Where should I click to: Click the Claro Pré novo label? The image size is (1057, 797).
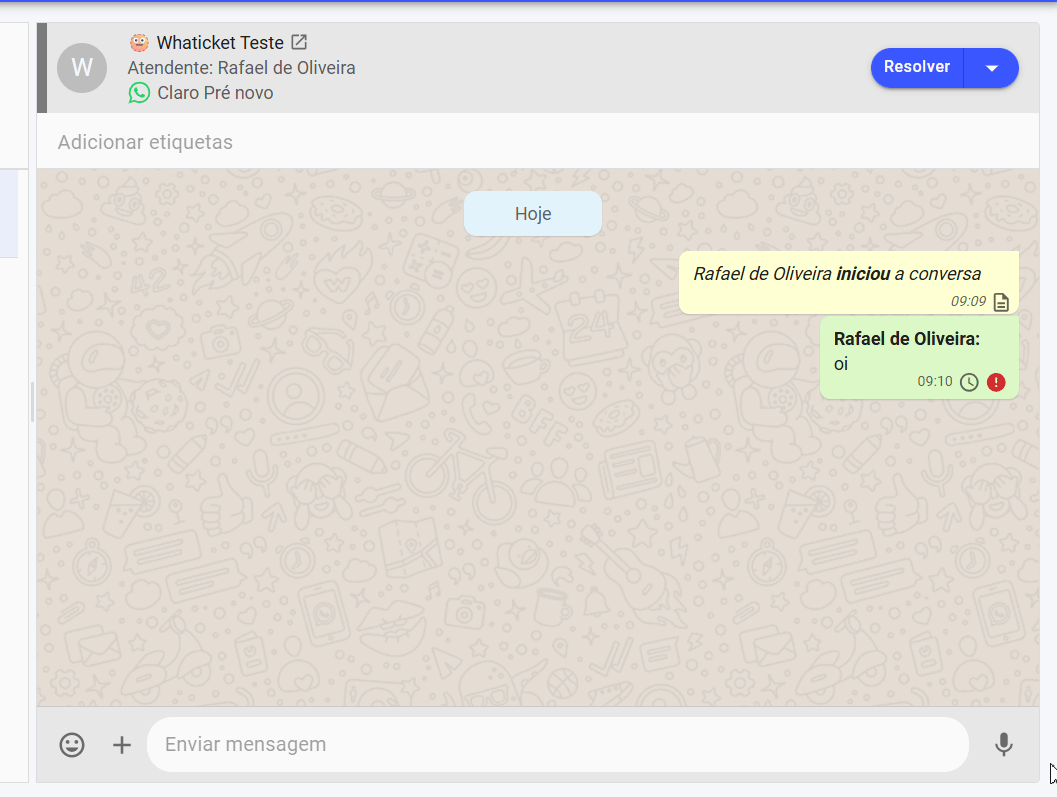click(x=215, y=92)
